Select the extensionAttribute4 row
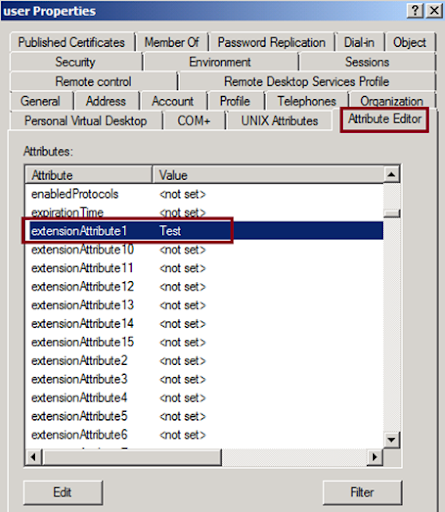The height and width of the screenshot is (512, 445). point(204,398)
